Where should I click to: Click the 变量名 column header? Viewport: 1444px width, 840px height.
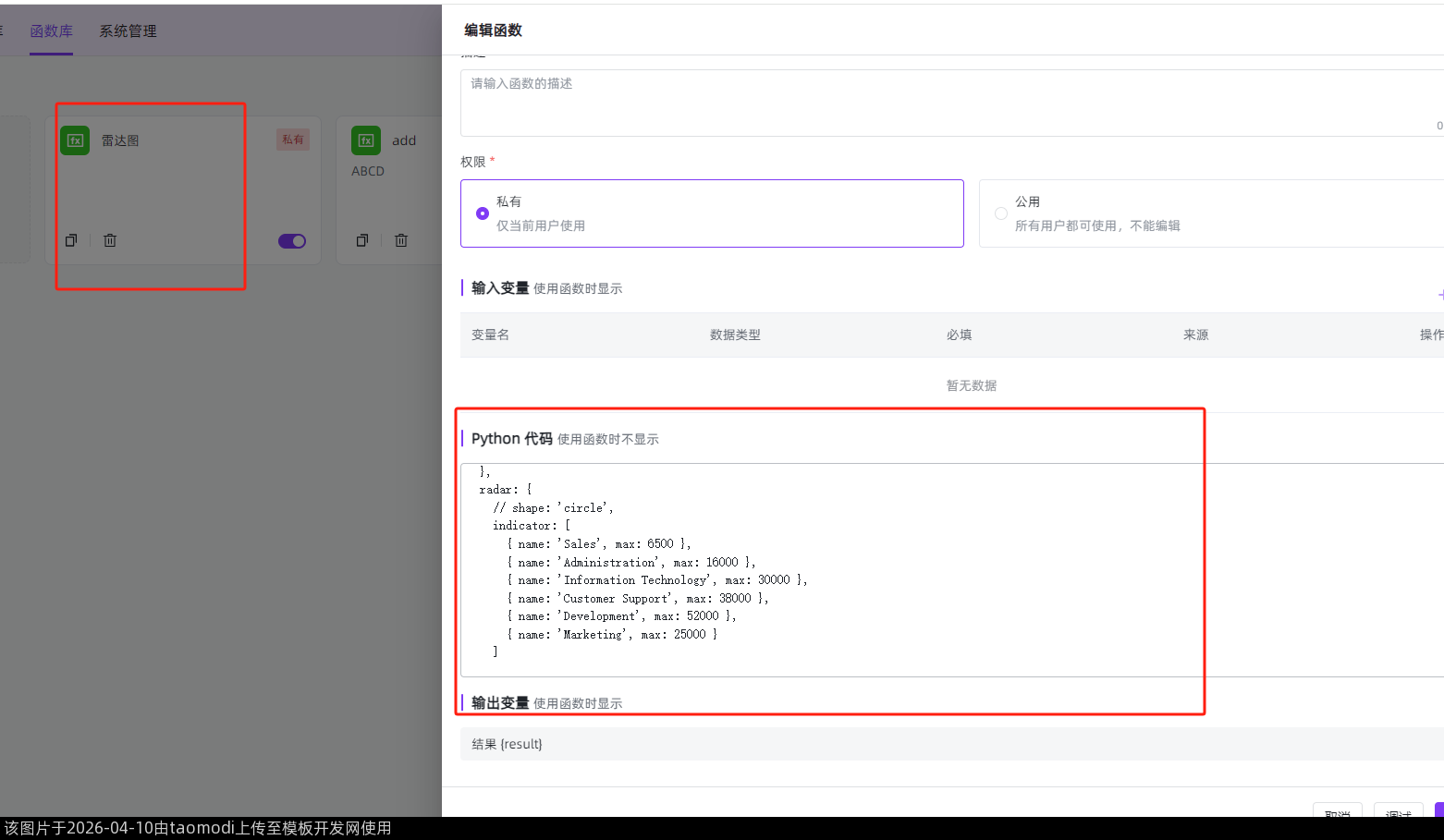click(491, 335)
